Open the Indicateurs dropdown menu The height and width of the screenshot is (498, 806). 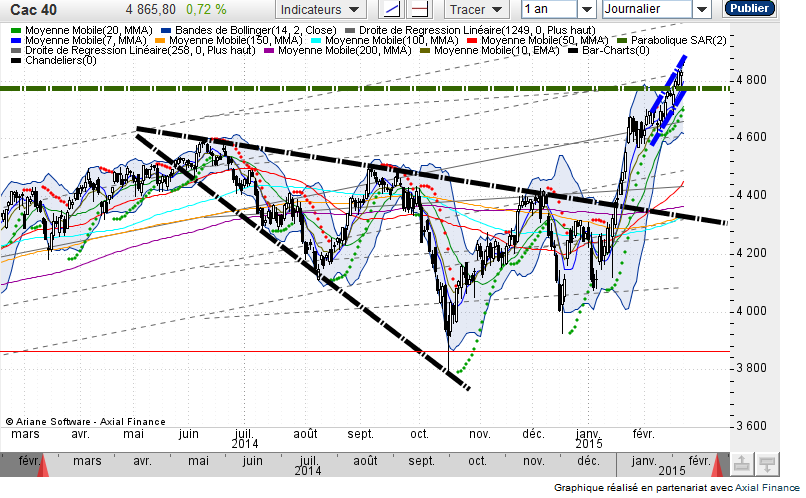[320, 9]
